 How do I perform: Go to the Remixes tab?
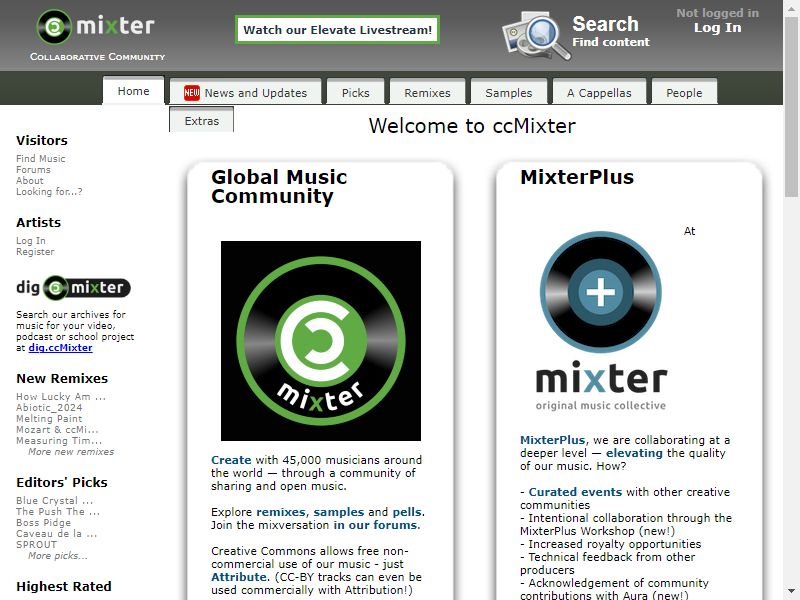click(428, 92)
